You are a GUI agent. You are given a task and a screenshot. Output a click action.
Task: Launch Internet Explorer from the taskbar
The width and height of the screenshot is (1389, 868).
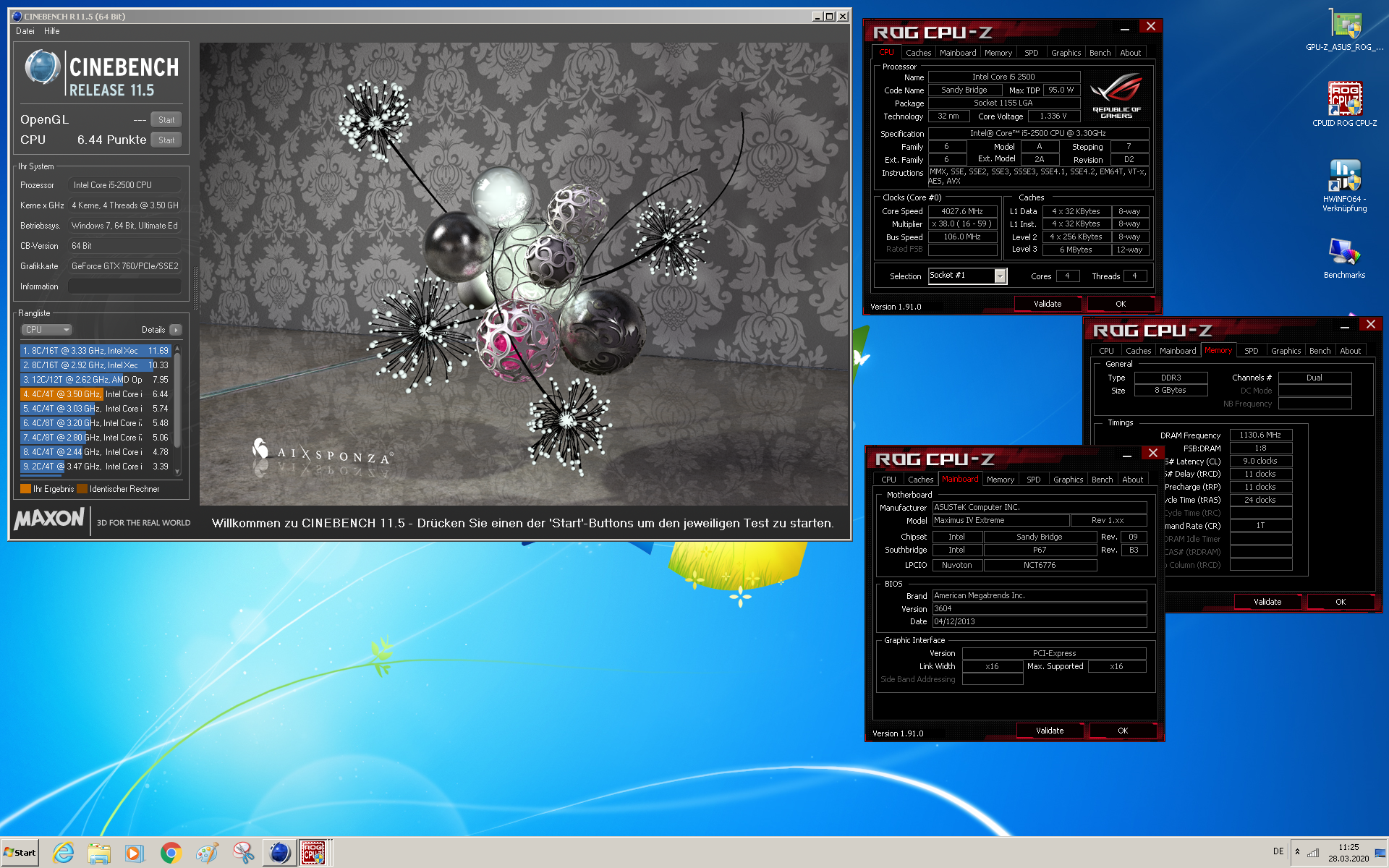[64, 854]
